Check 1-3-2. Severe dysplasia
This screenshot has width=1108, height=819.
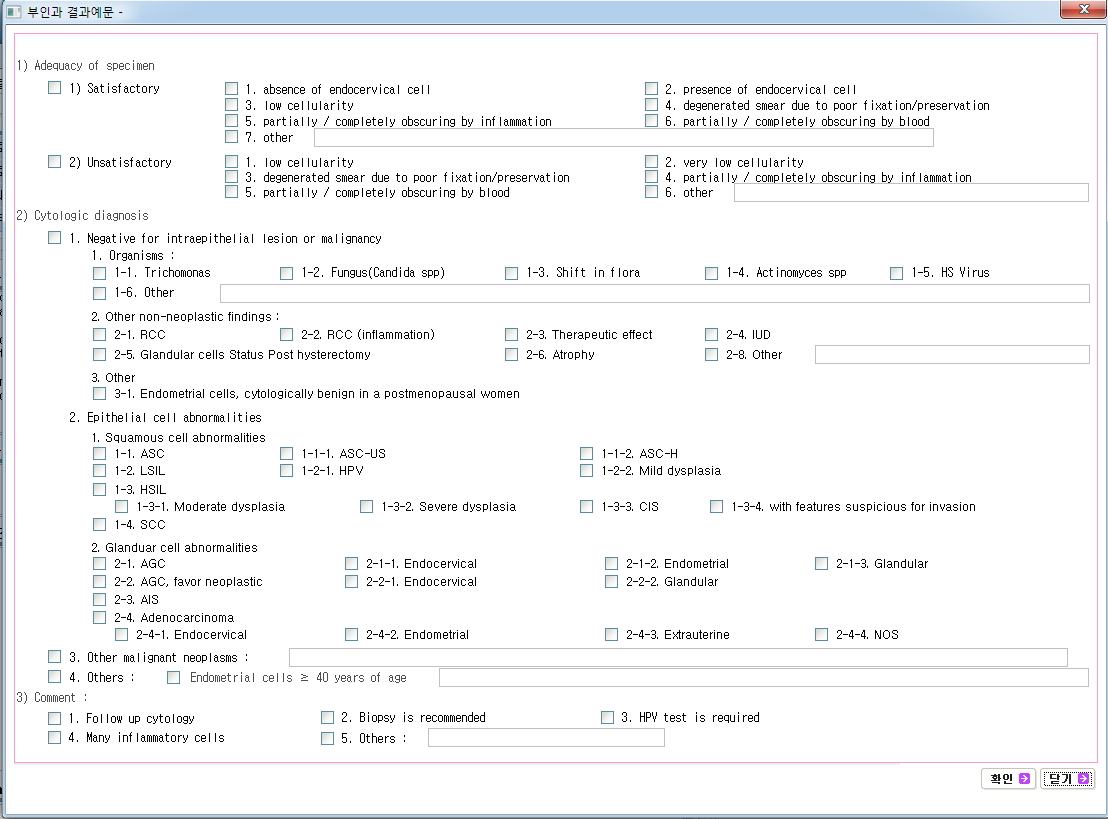tap(367, 507)
